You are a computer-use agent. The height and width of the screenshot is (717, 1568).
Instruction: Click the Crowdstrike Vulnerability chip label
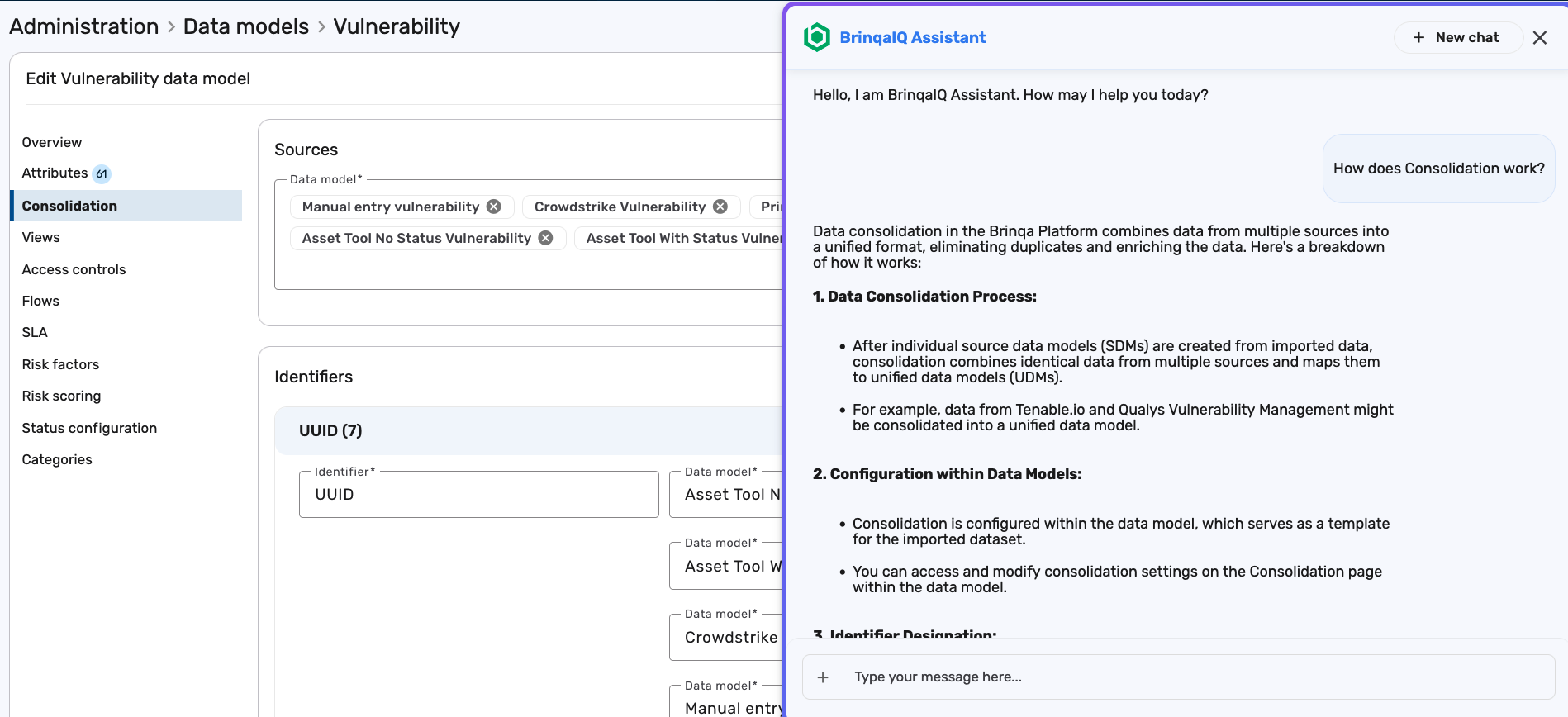point(620,207)
